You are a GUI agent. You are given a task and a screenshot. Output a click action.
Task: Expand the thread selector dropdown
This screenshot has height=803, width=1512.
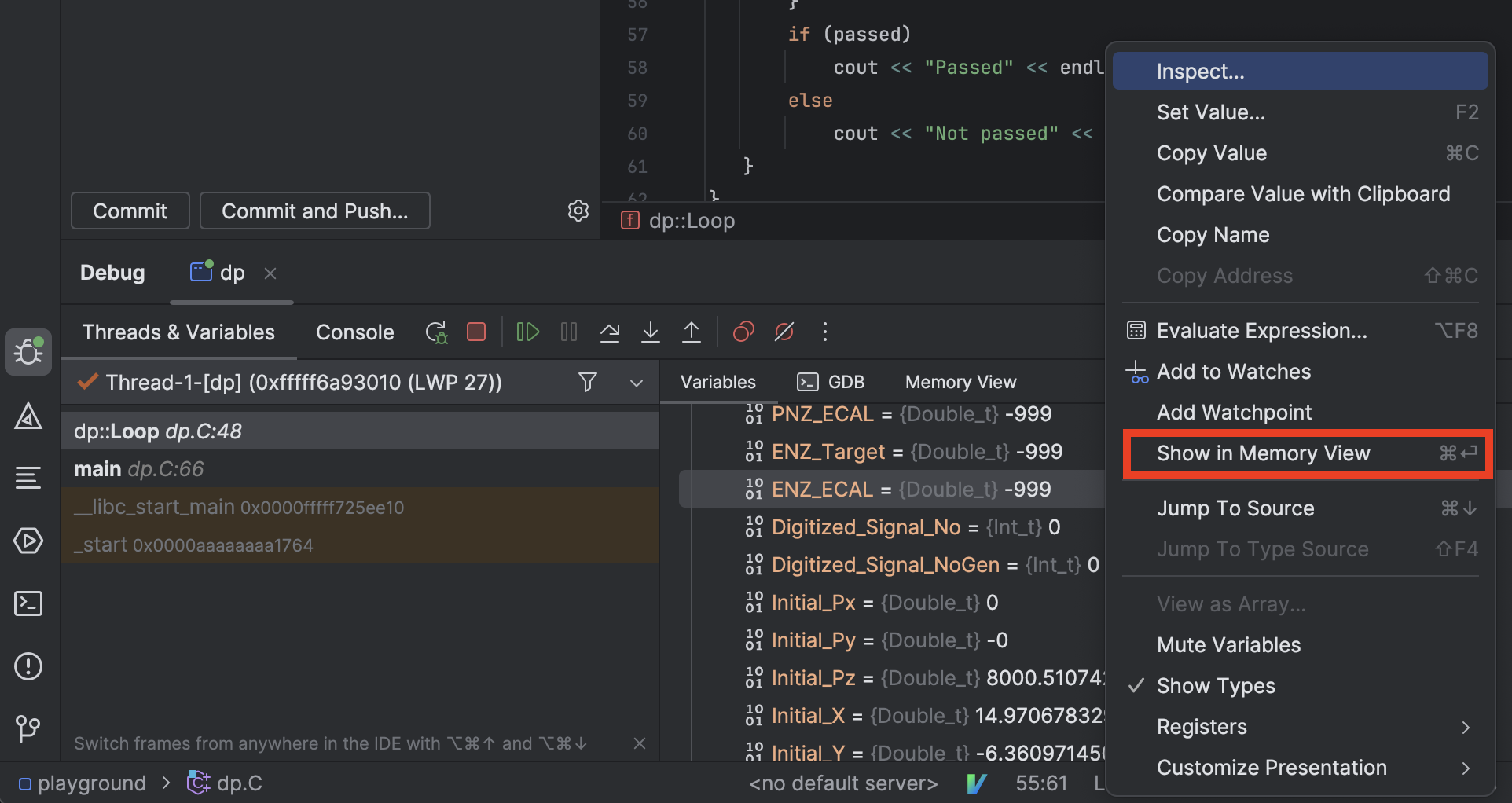(x=637, y=383)
